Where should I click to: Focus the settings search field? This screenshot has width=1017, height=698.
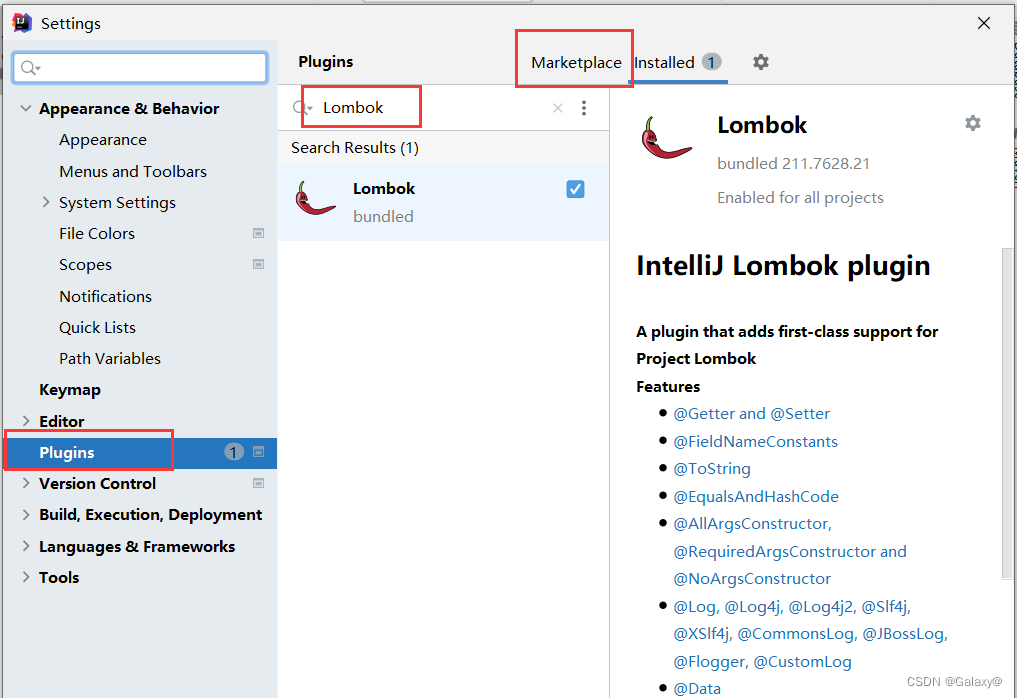click(x=140, y=67)
